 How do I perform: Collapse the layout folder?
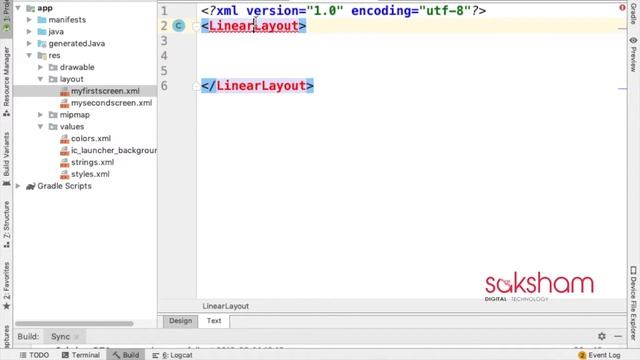tap(40, 79)
